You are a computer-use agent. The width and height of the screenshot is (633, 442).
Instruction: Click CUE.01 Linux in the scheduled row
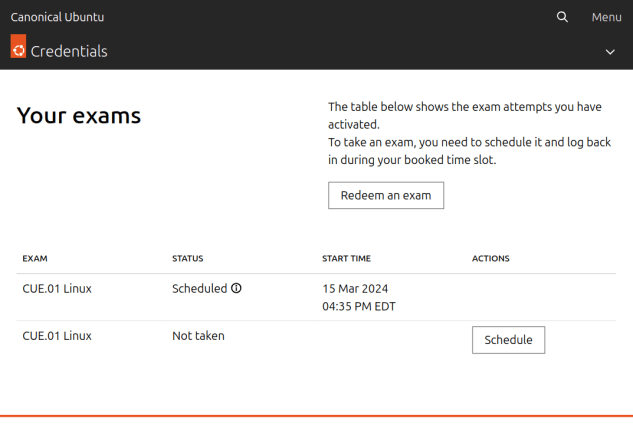point(57,289)
